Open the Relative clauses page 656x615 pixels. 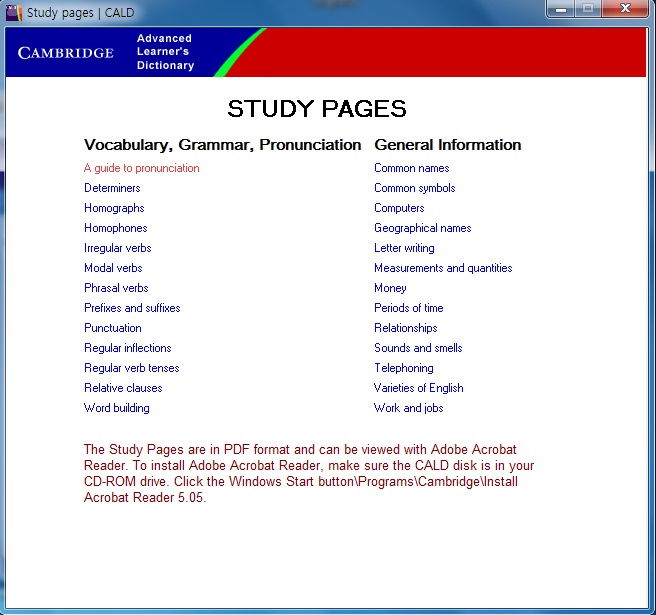pos(123,388)
